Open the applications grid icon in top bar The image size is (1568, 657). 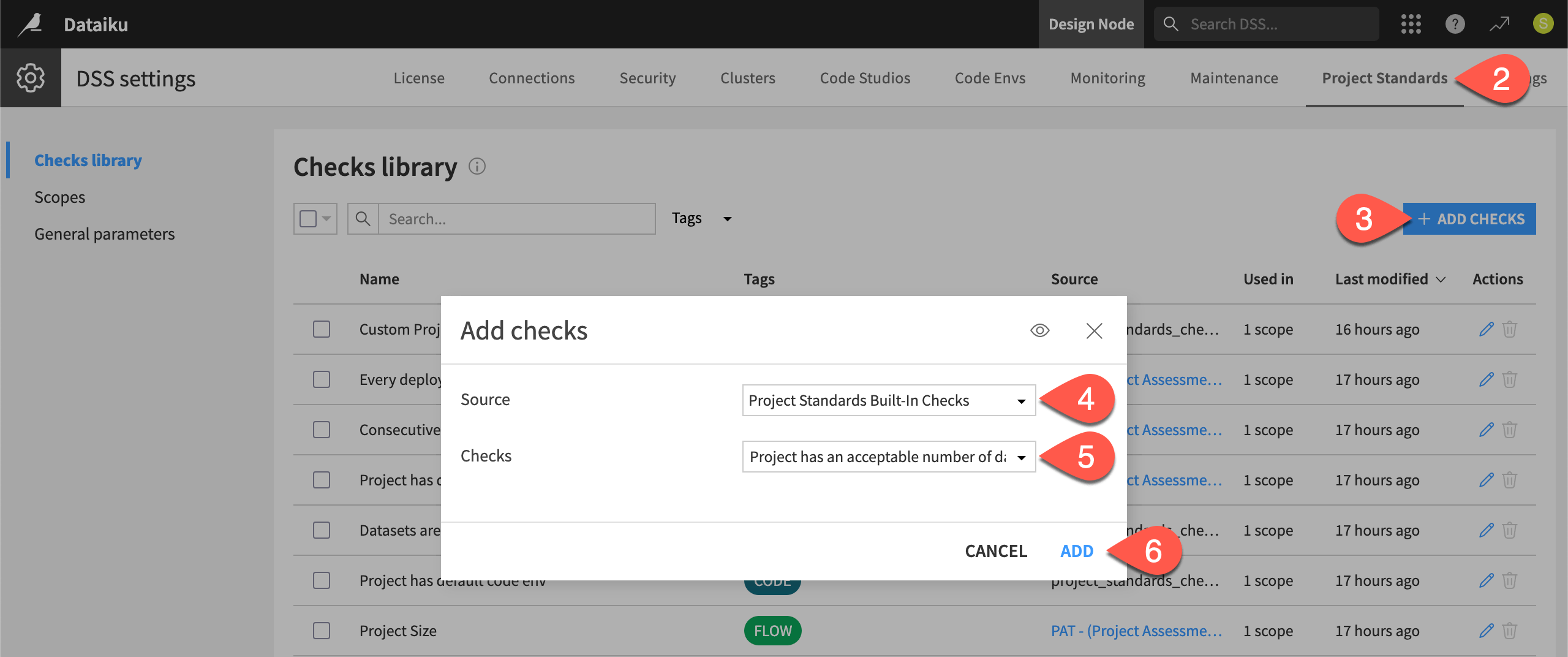[1411, 24]
